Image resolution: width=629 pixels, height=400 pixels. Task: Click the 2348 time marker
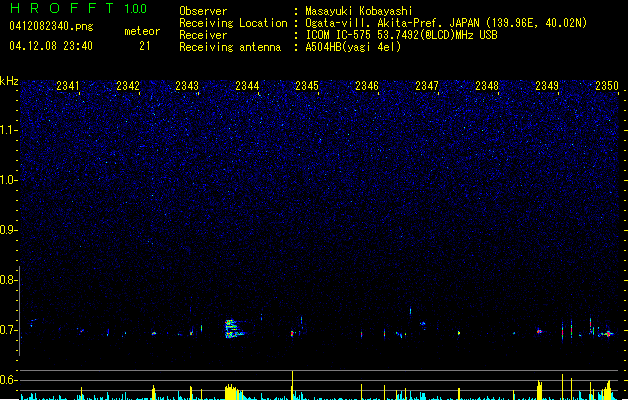click(487, 86)
